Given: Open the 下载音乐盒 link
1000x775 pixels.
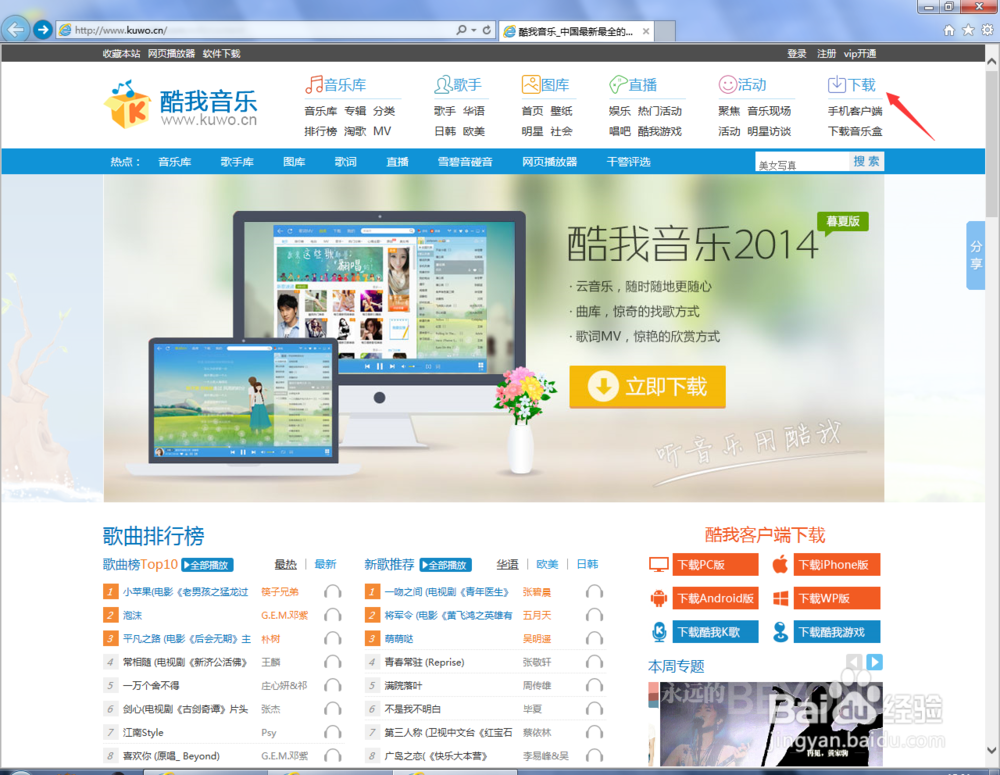Looking at the screenshot, I should click(855, 131).
